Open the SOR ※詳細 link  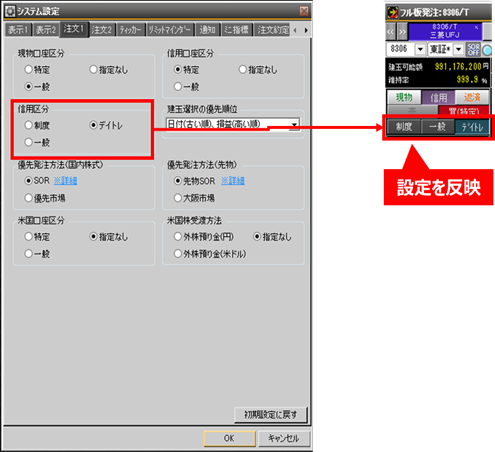[65, 180]
